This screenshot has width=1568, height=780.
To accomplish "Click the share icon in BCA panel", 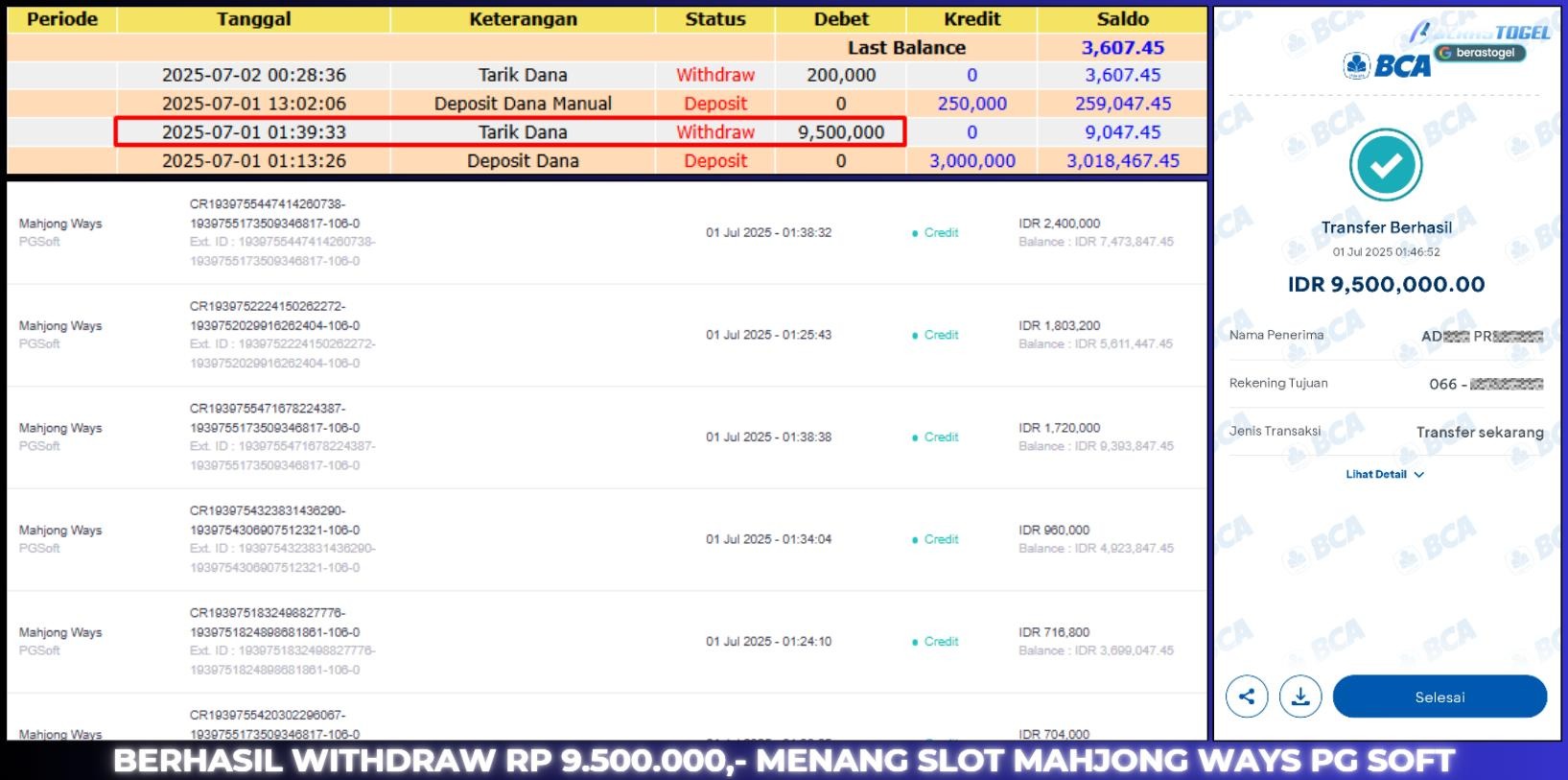I will (1247, 697).
